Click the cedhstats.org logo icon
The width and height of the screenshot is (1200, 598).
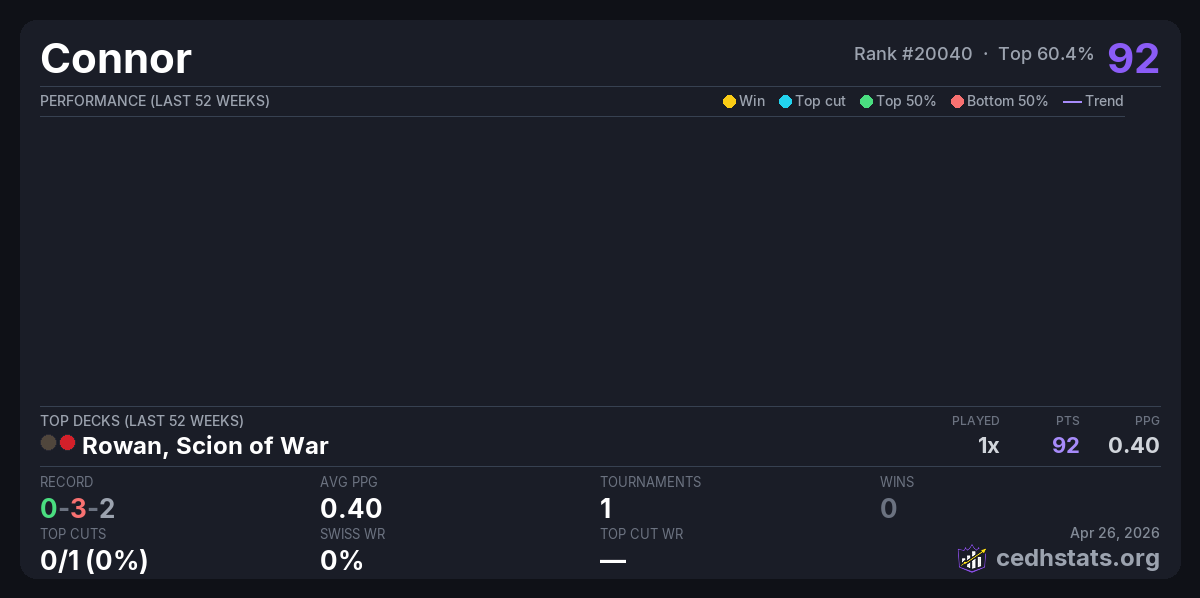972,558
